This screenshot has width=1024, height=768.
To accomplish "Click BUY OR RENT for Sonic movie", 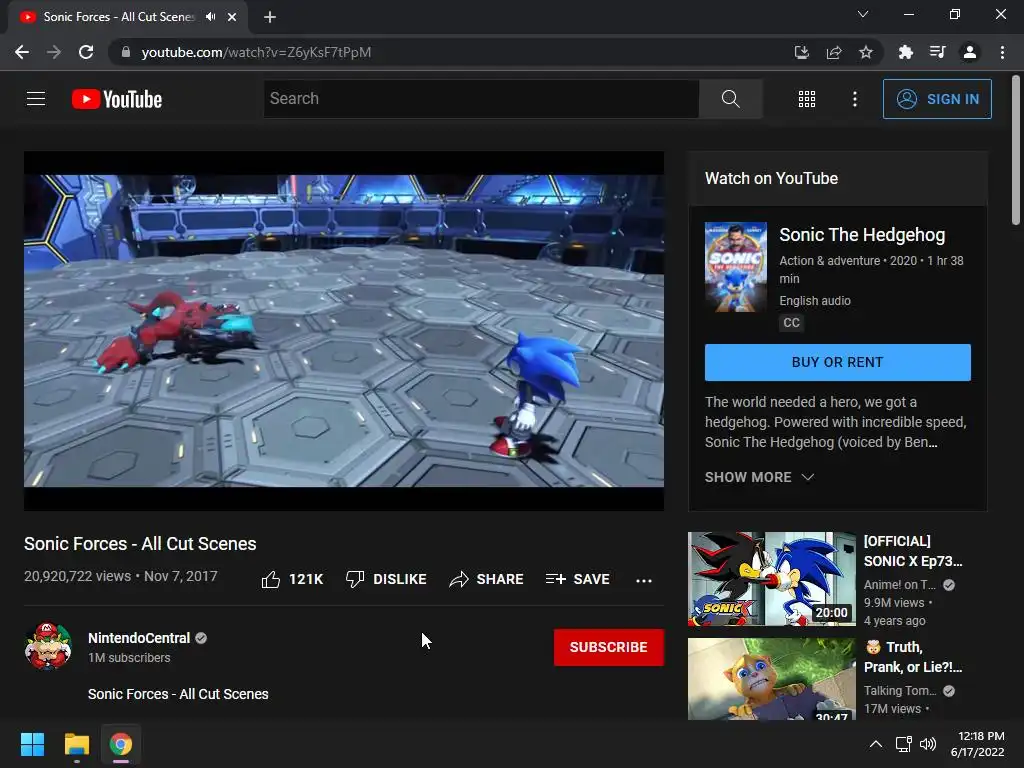I will (x=837, y=362).
